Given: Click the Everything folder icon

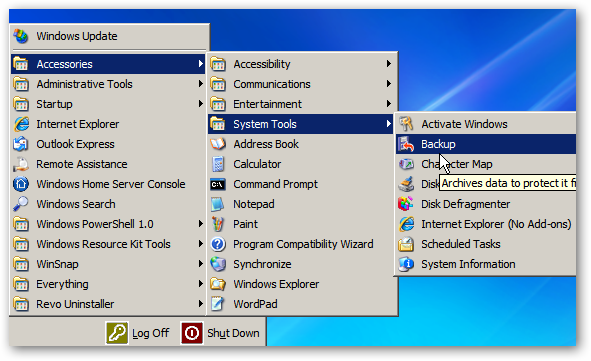Looking at the screenshot, I should pyautogui.click(x=21, y=284).
